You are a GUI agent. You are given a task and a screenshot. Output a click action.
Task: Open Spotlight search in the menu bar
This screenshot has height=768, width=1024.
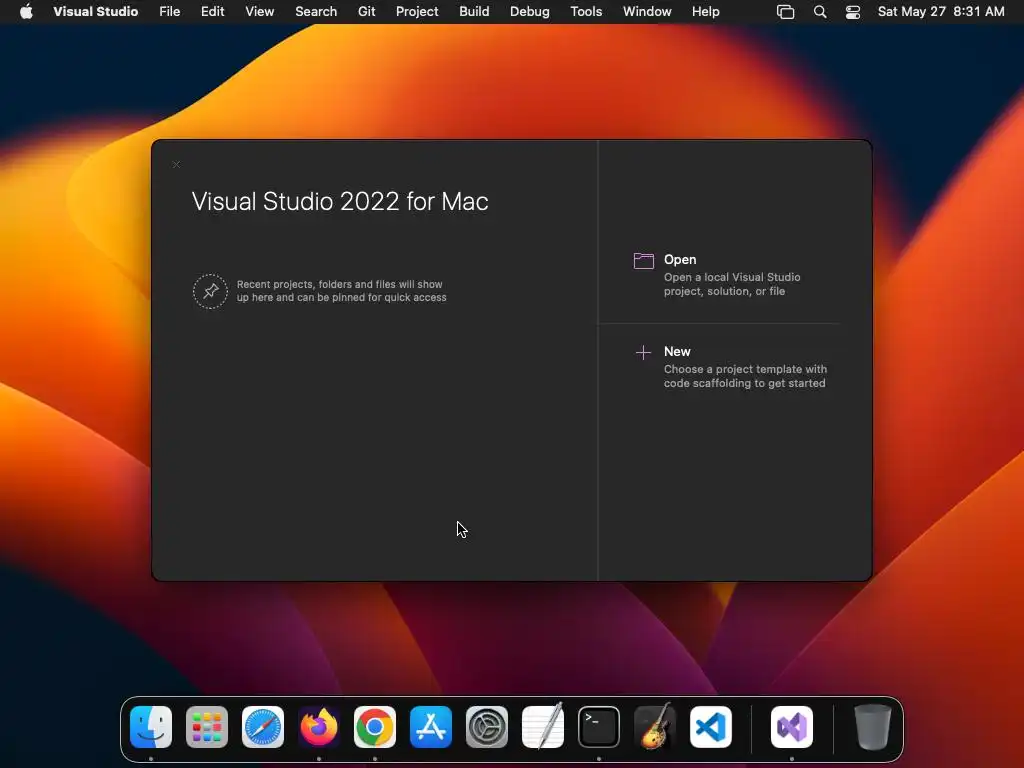click(x=820, y=12)
